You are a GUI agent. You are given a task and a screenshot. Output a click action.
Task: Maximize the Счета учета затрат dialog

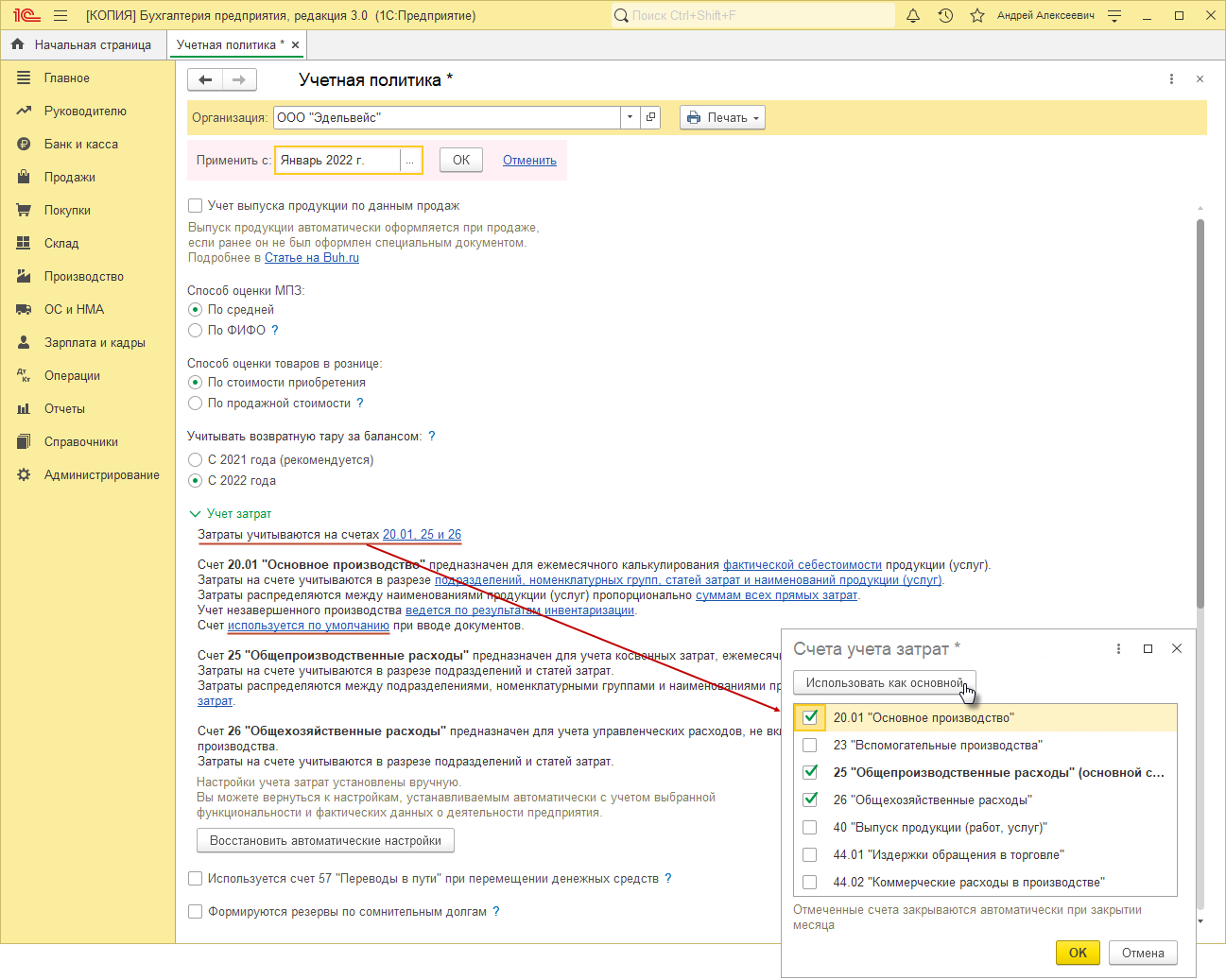[1148, 648]
